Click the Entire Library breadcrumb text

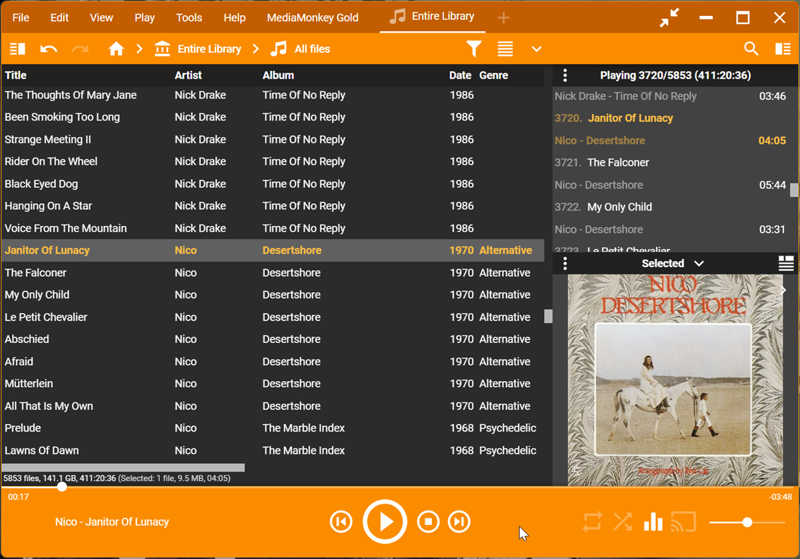(x=209, y=49)
